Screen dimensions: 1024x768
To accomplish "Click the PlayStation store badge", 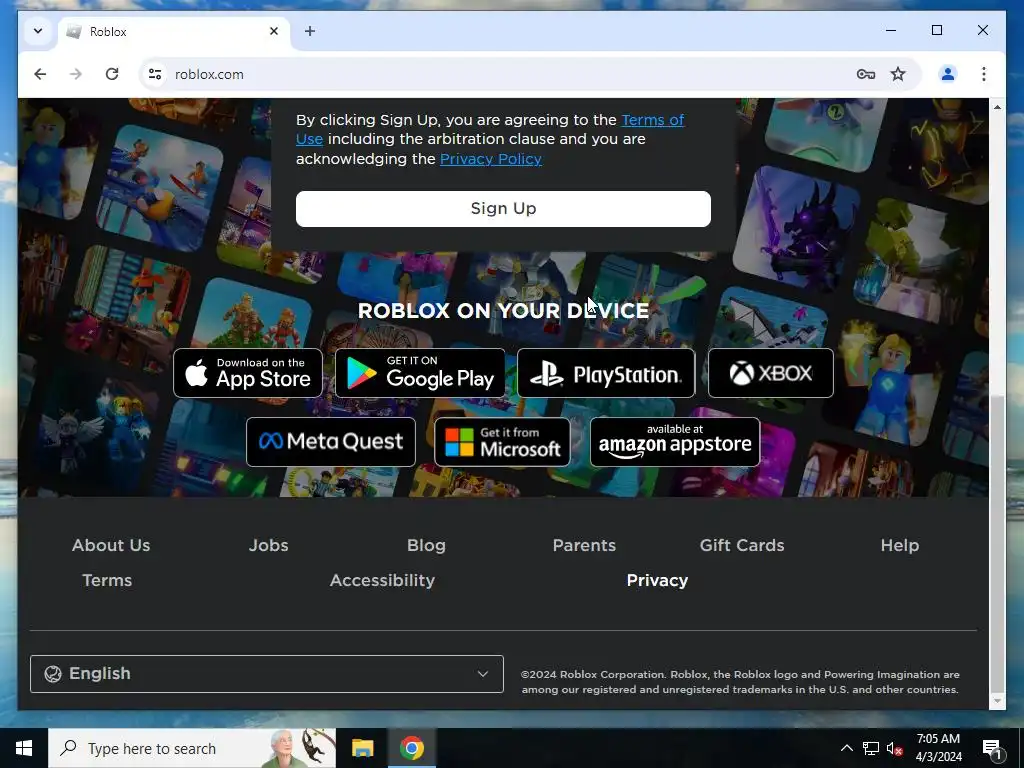I will point(606,373).
